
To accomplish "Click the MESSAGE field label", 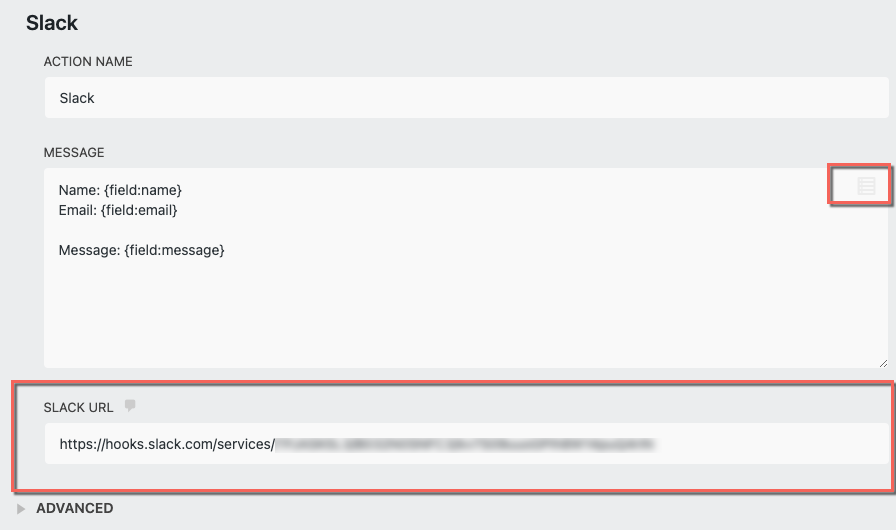I will pyautogui.click(x=74, y=153).
